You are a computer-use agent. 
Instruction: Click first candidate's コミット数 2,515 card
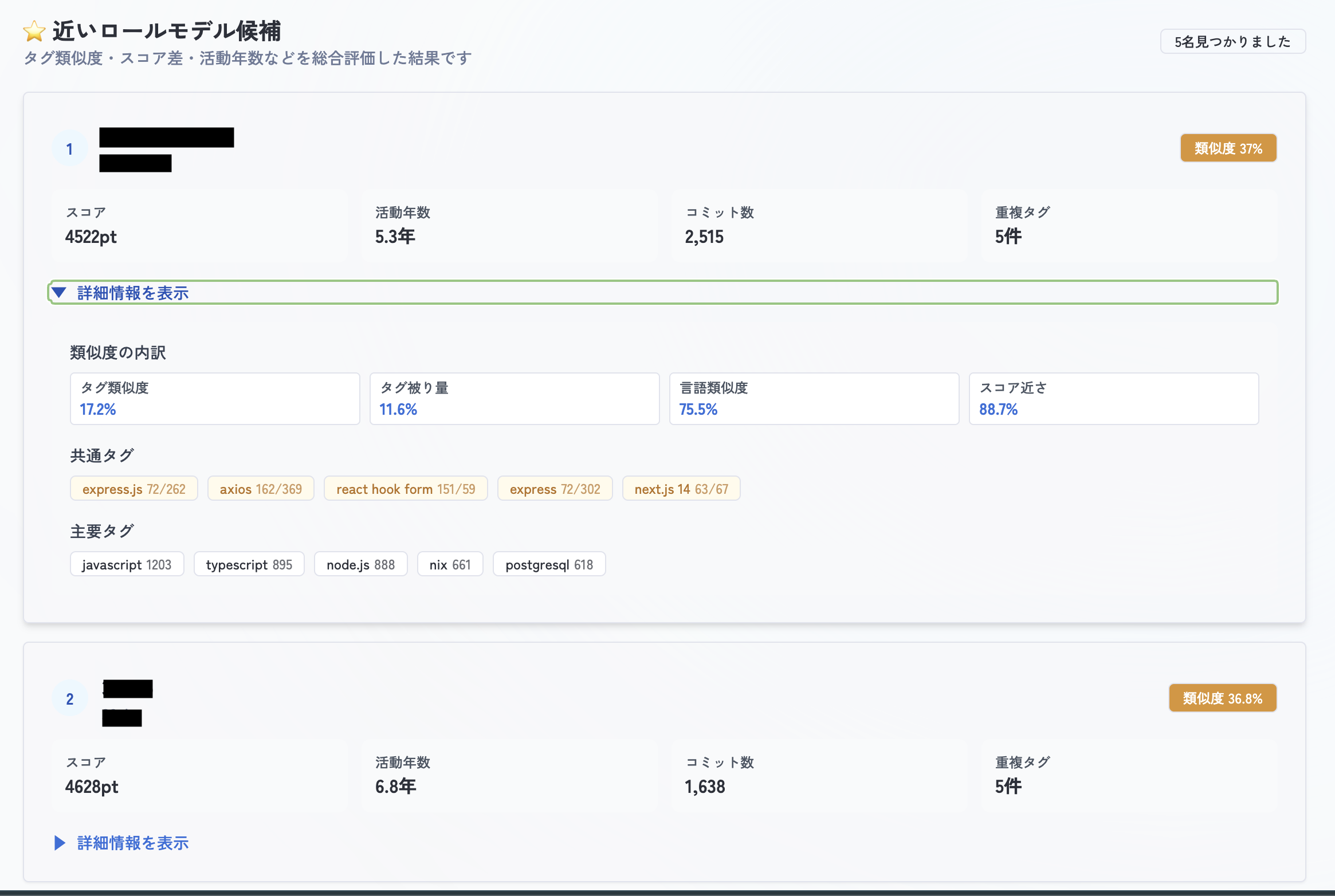[819, 226]
